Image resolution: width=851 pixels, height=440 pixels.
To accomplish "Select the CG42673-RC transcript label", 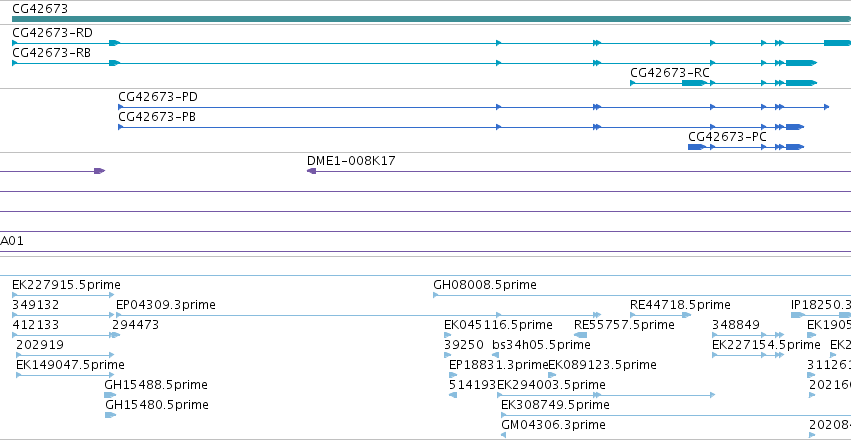I will click(670, 73).
